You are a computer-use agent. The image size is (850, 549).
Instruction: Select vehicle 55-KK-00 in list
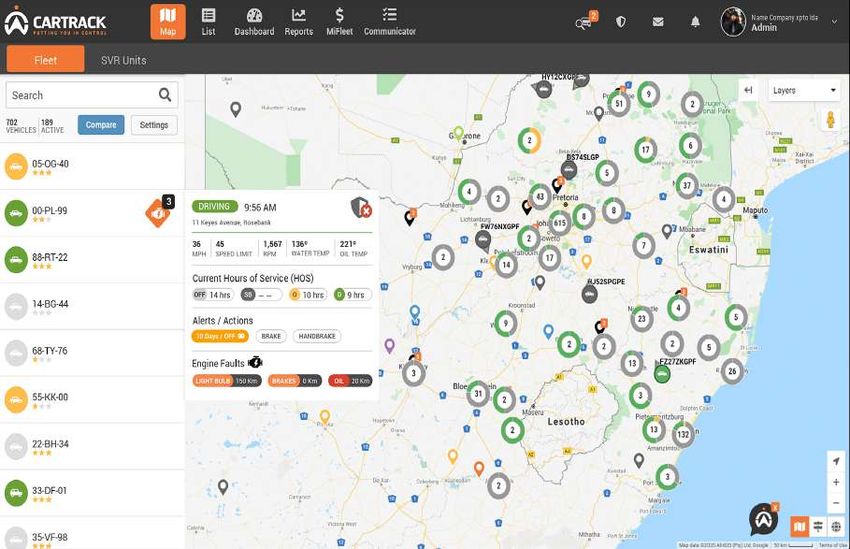coord(92,399)
